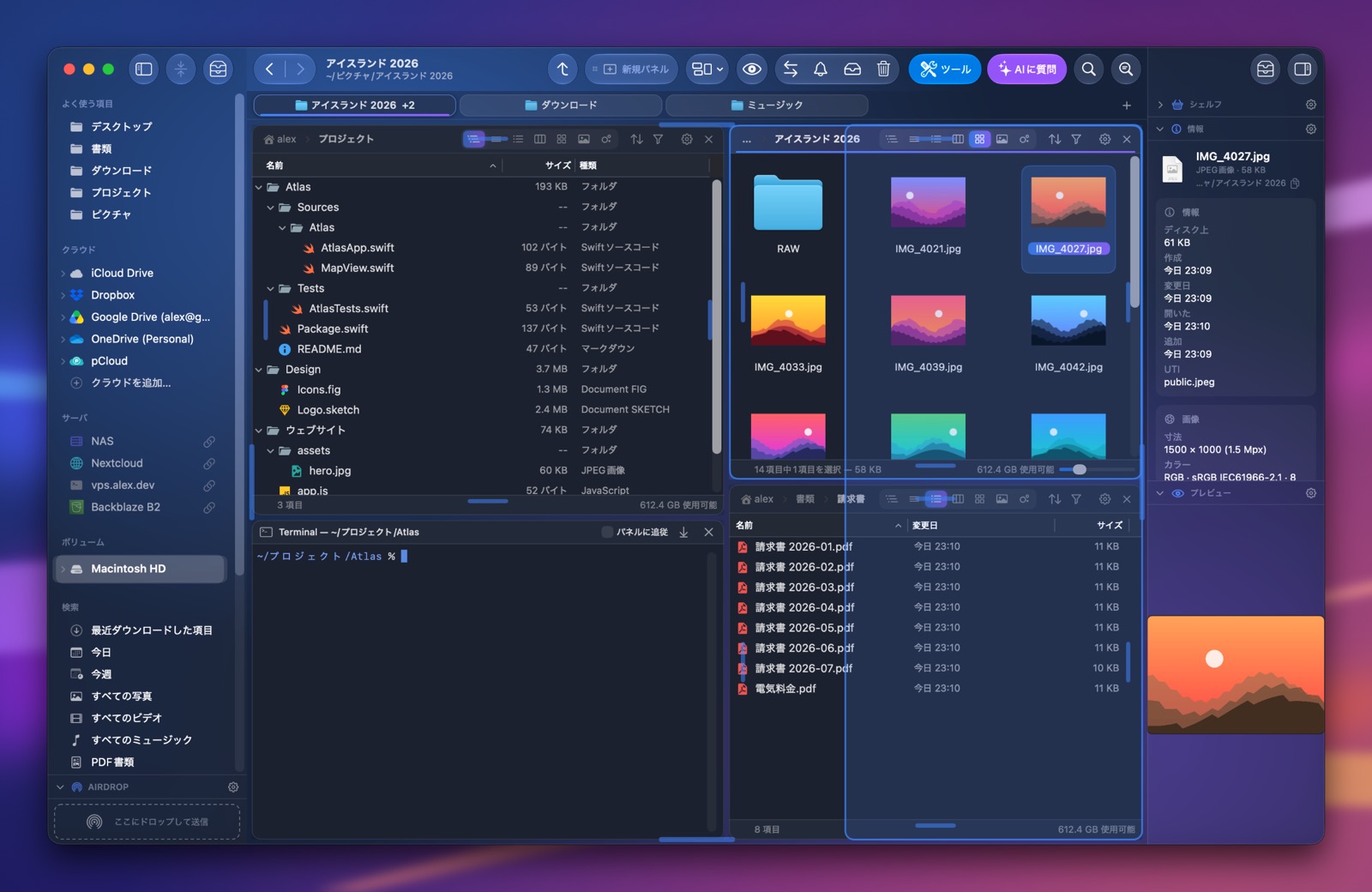
Task: Collapse the Sources folder
Action: click(271, 208)
